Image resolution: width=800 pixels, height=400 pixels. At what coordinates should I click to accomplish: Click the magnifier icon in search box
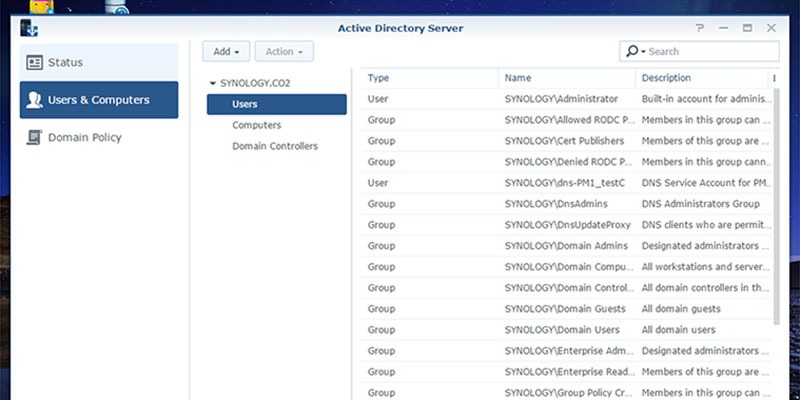pyautogui.click(x=632, y=51)
